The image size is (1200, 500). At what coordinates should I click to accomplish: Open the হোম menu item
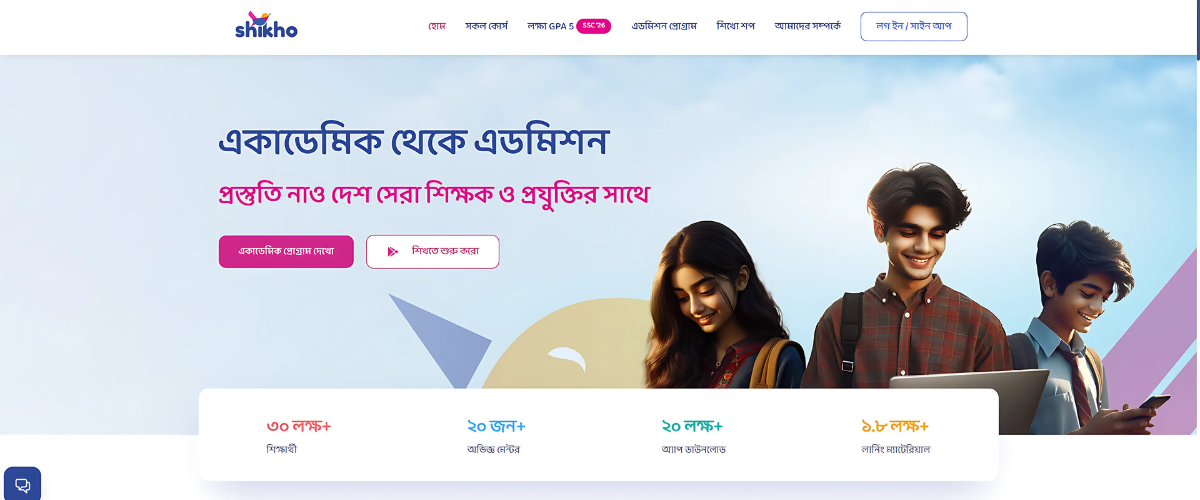(436, 26)
